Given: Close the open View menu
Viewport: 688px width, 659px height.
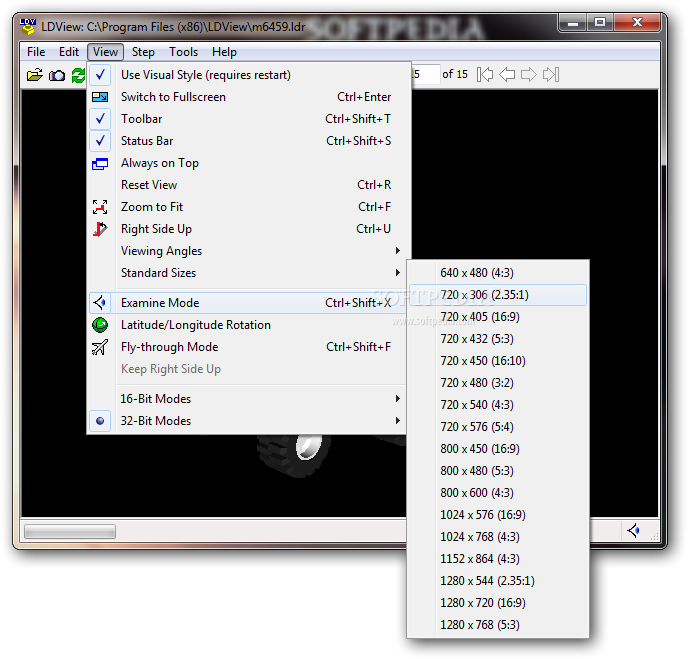Looking at the screenshot, I should tap(105, 52).
